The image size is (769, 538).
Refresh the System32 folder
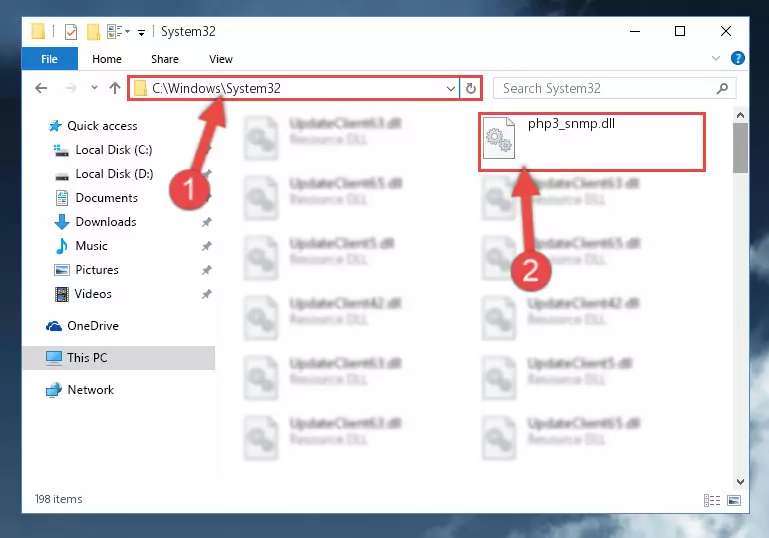point(471,89)
